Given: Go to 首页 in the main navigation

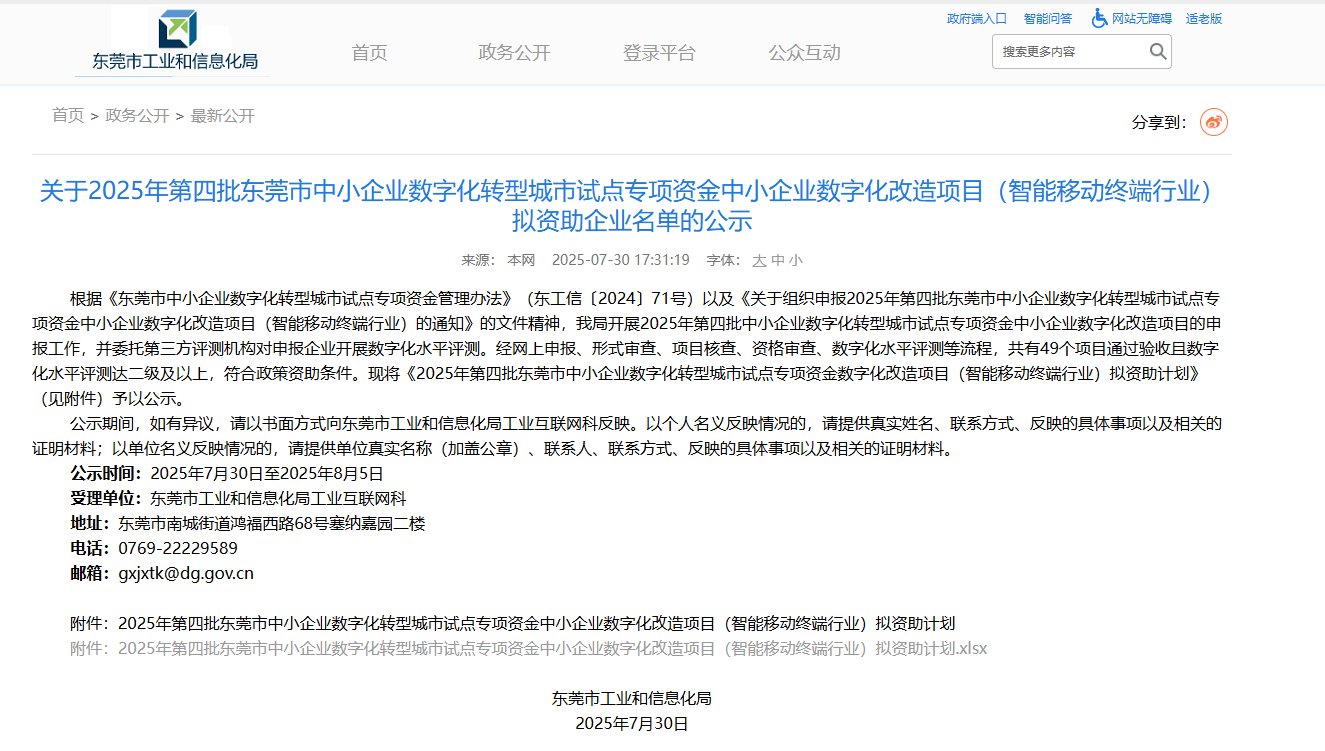Looking at the screenshot, I should (x=369, y=53).
